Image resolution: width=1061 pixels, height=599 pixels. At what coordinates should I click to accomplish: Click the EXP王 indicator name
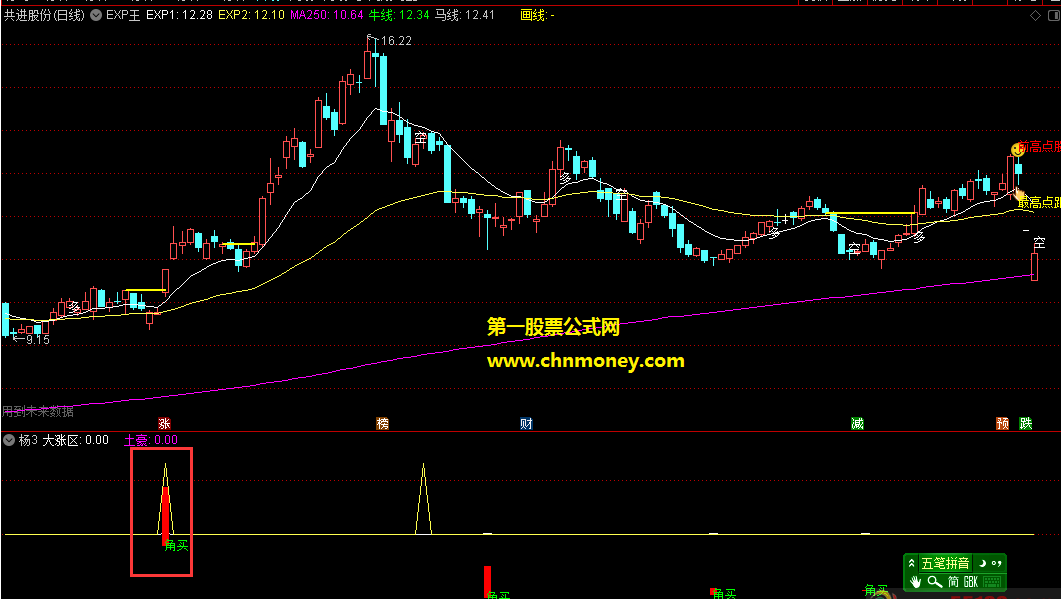click(x=123, y=15)
